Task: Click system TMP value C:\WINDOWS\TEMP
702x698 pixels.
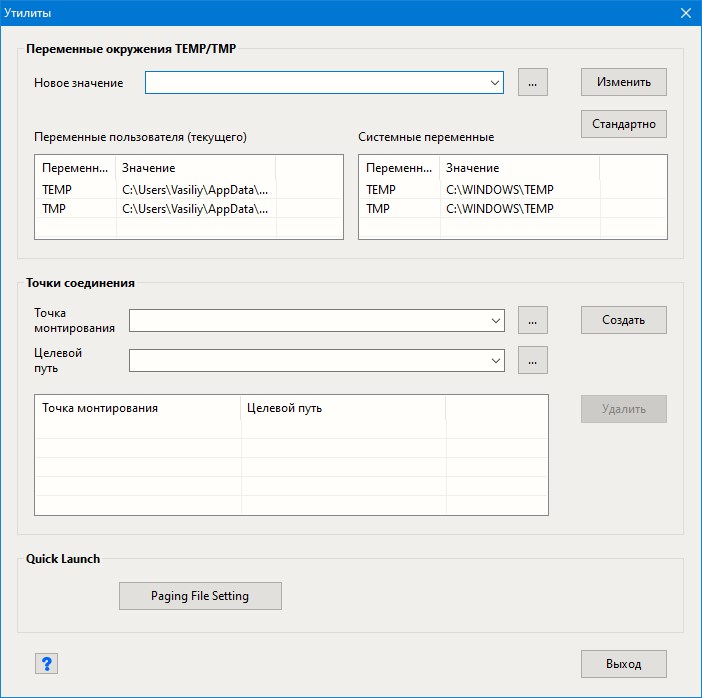Action: pos(500,209)
